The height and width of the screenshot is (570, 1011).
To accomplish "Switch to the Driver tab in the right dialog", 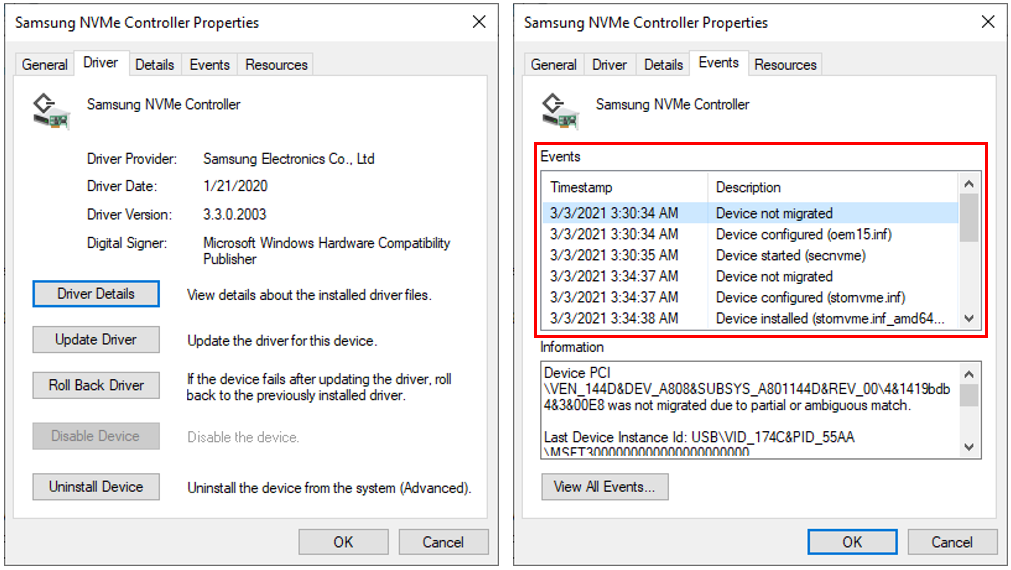I will (x=609, y=64).
